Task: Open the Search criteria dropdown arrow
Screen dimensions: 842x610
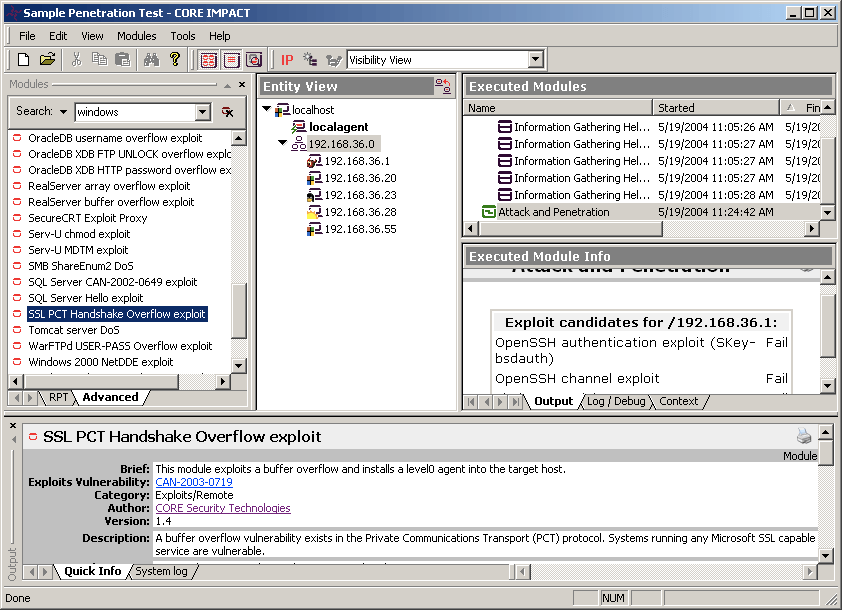Action: click(x=63, y=112)
